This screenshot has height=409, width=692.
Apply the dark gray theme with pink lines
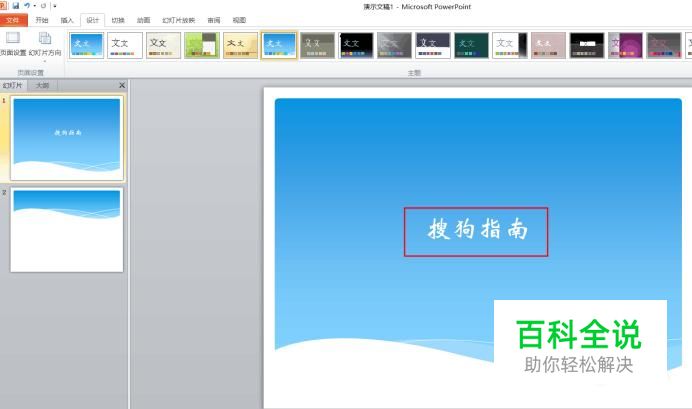tap(664, 45)
